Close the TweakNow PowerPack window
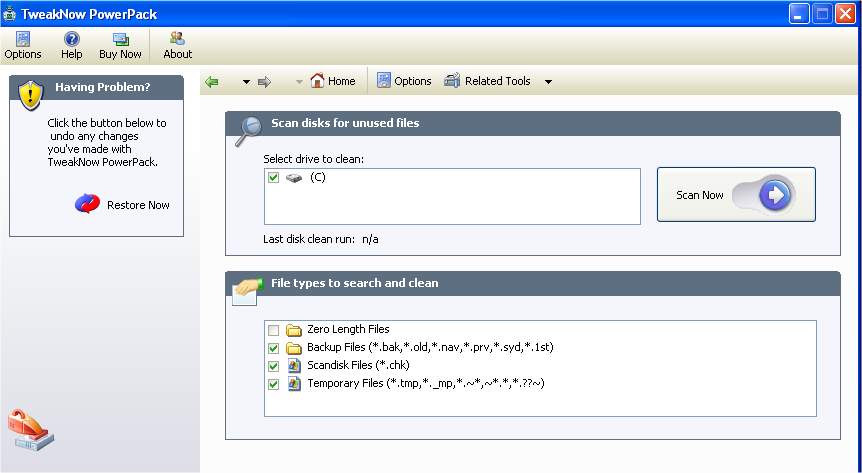862x473 pixels. (846, 14)
